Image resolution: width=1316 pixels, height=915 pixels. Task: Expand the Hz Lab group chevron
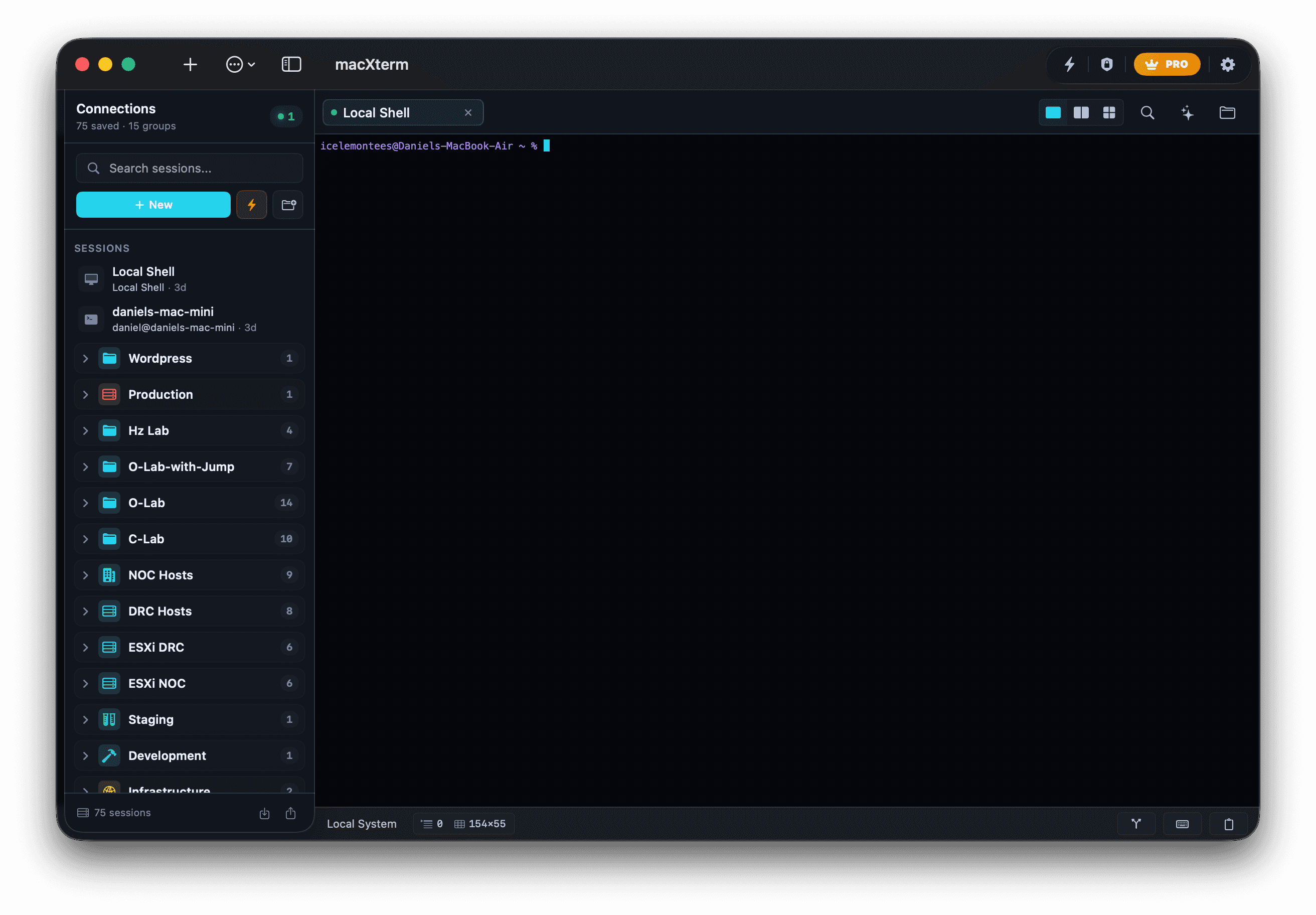coord(85,430)
